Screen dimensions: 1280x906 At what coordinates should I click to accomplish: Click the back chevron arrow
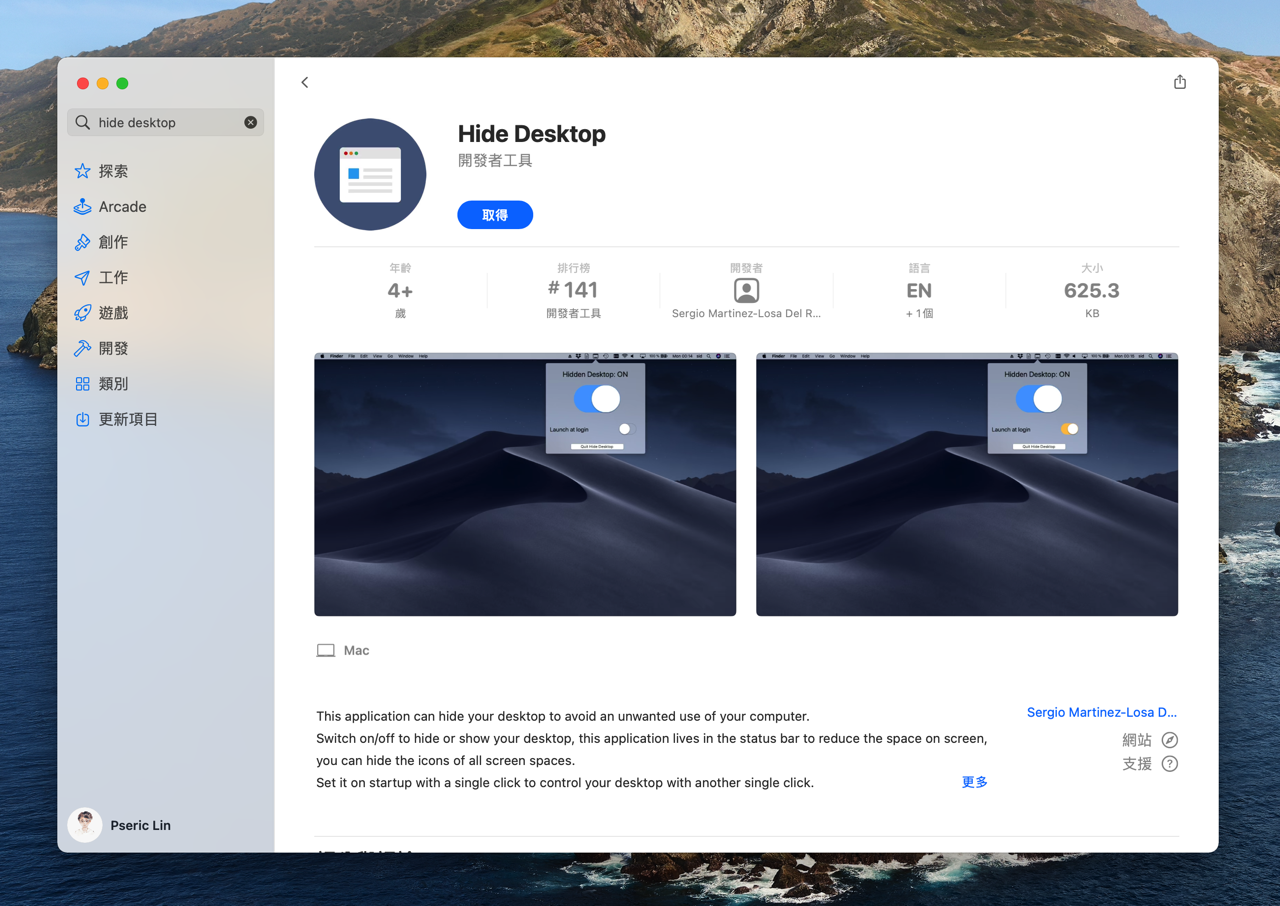[305, 83]
